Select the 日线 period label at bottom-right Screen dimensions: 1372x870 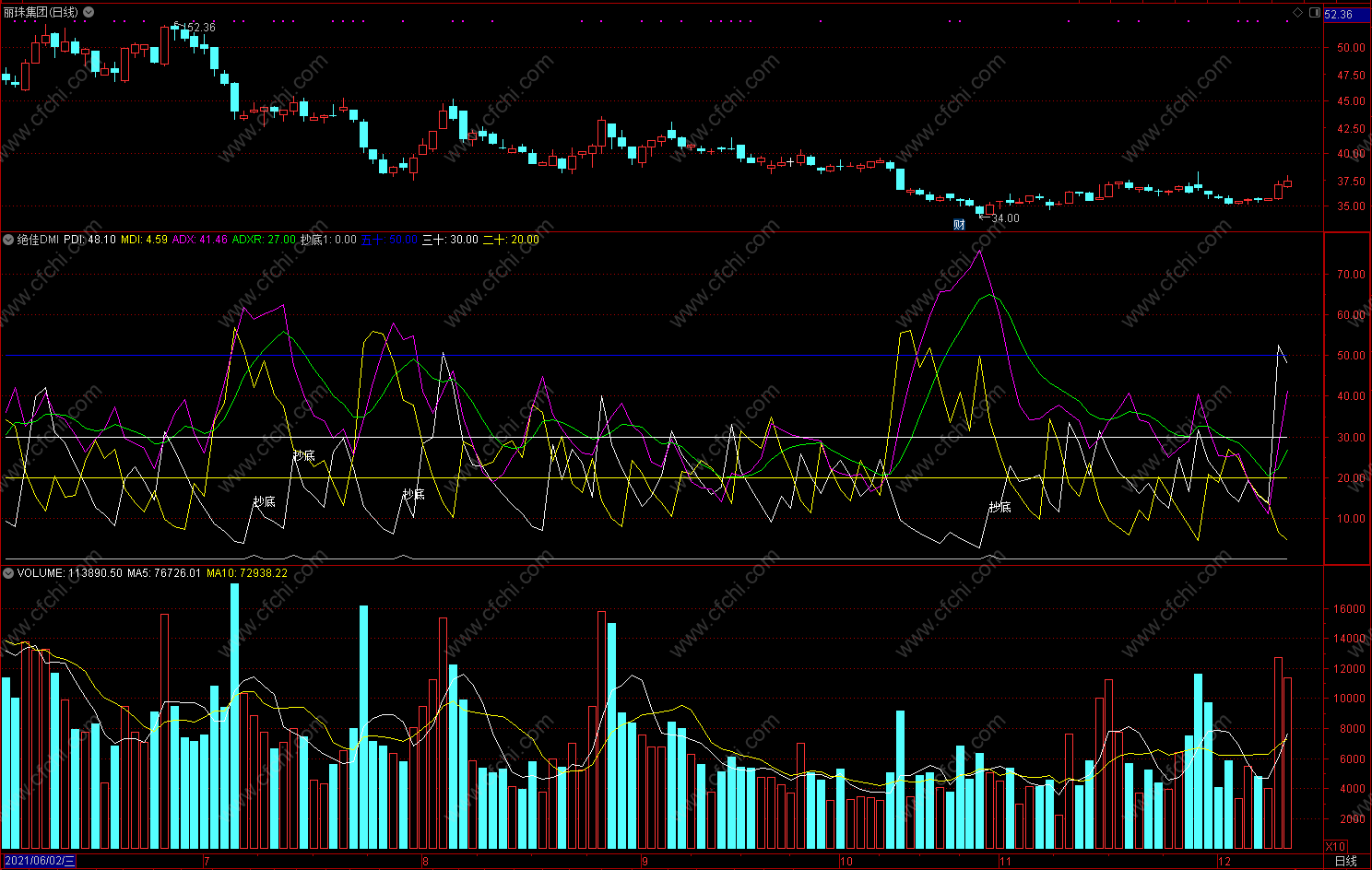click(x=1346, y=862)
